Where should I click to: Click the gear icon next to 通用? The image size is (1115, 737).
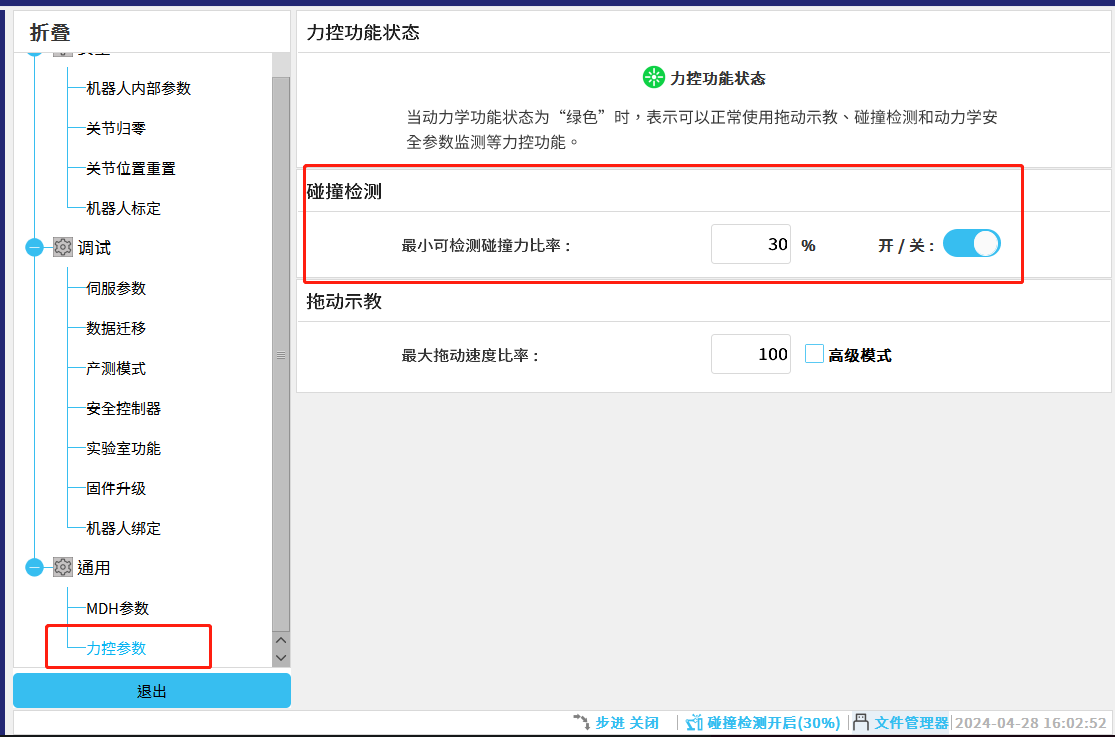[x=63, y=567]
